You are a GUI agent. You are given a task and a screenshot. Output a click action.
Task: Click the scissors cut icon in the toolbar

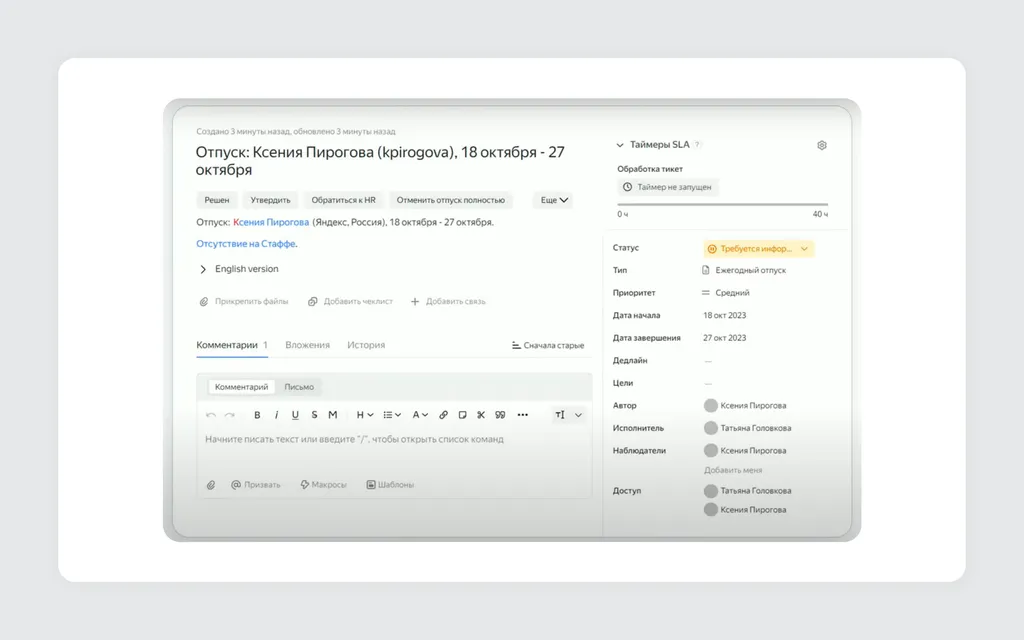(481, 415)
